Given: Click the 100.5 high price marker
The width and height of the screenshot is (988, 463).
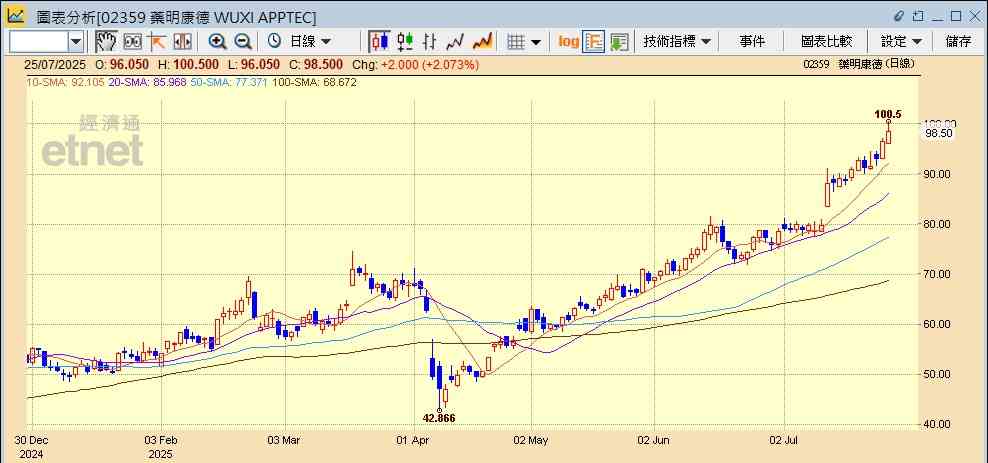Looking at the screenshot, I should (888, 114).
